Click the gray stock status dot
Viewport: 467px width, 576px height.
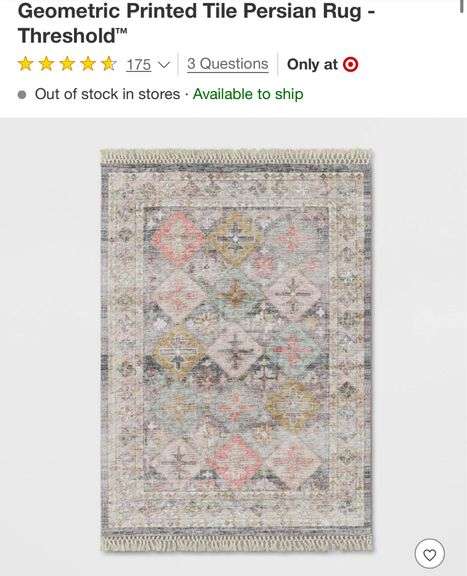pos(22,95)
